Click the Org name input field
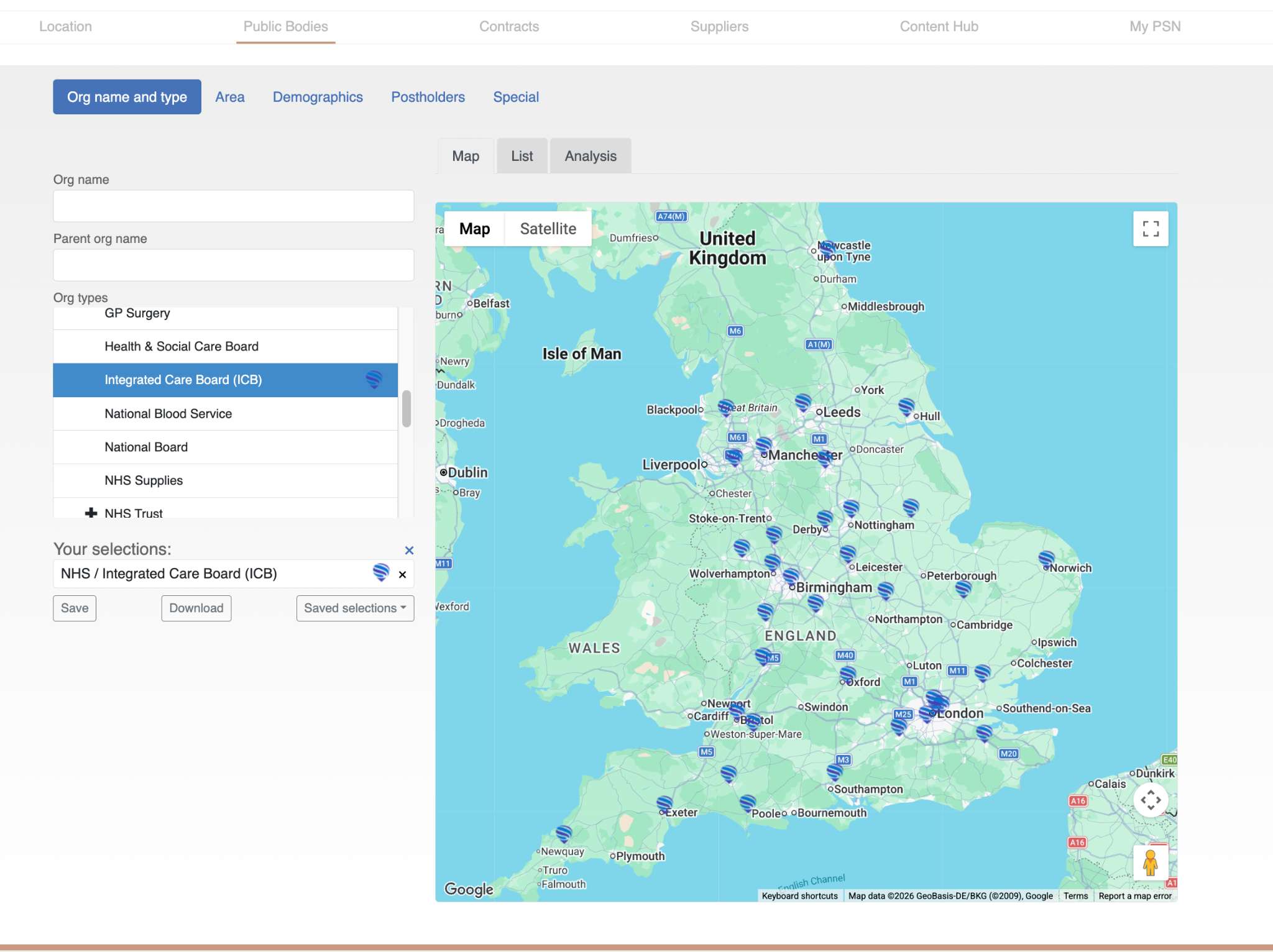This screenshot has width=1273, height=952. click(234, 206)
